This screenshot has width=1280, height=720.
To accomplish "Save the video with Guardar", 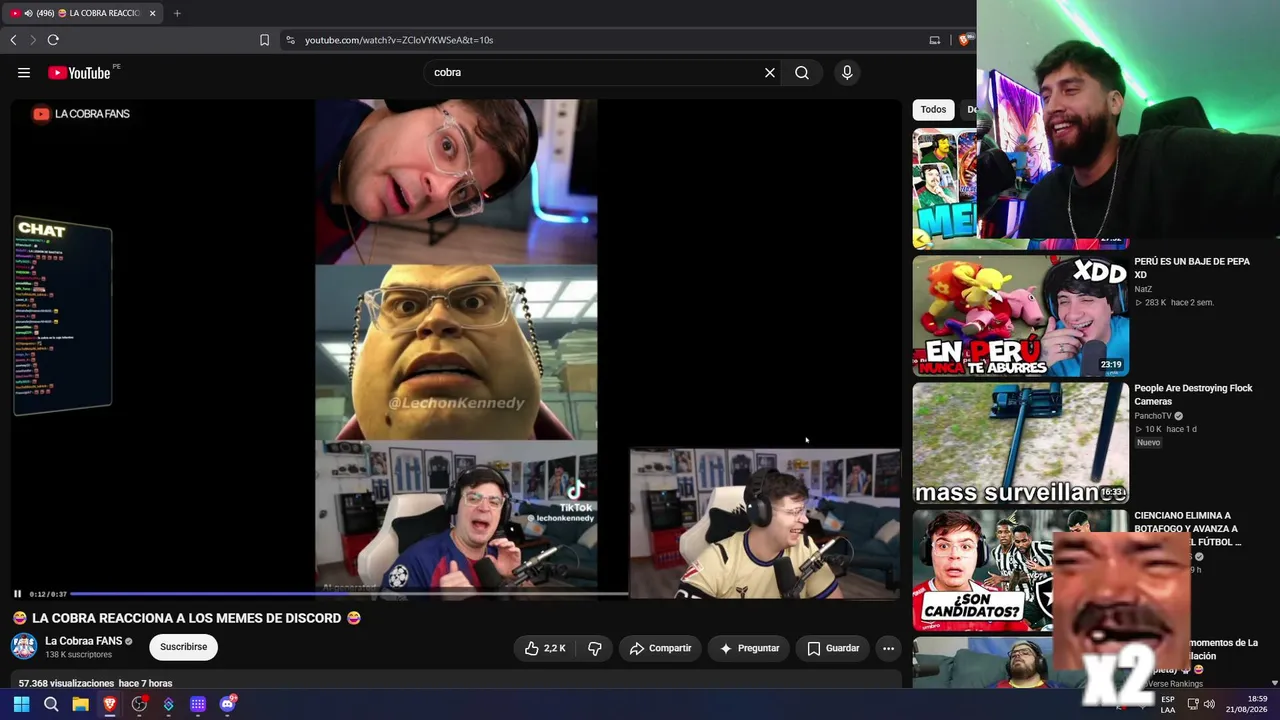I will [833, 648].
